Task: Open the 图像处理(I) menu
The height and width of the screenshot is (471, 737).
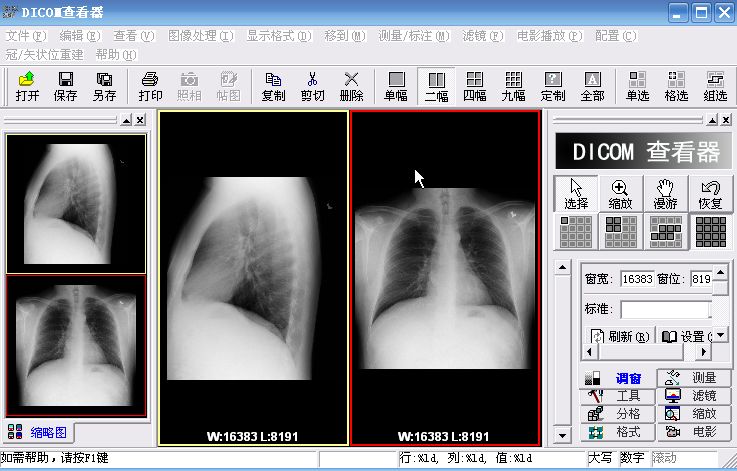Action: point(200,35)
